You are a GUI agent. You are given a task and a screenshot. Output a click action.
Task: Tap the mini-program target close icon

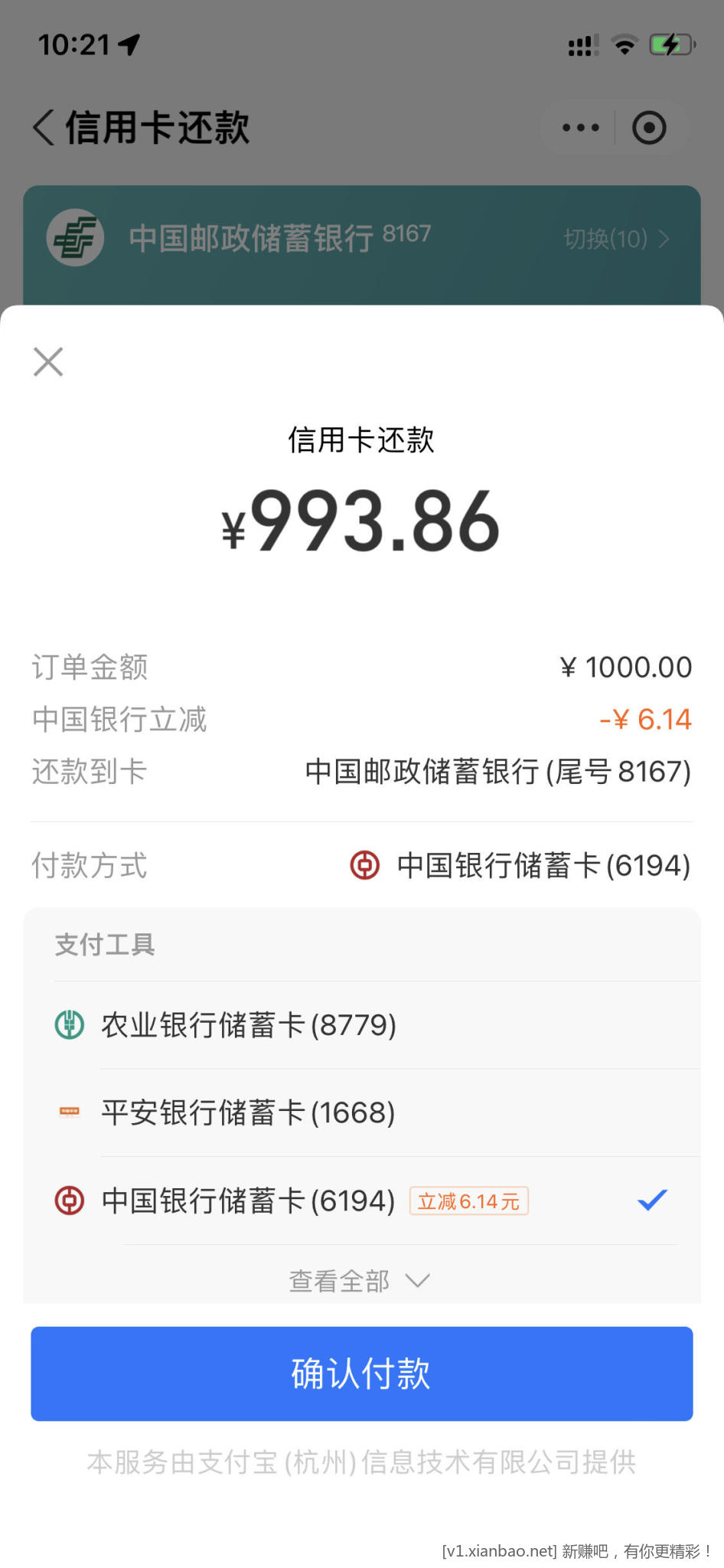click(649, 128)
